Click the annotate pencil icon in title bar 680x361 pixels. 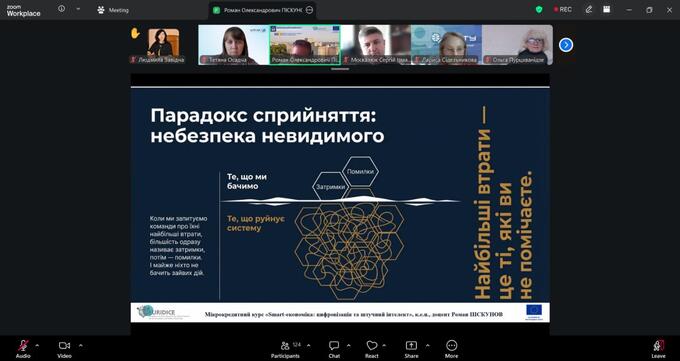point(588,10)
